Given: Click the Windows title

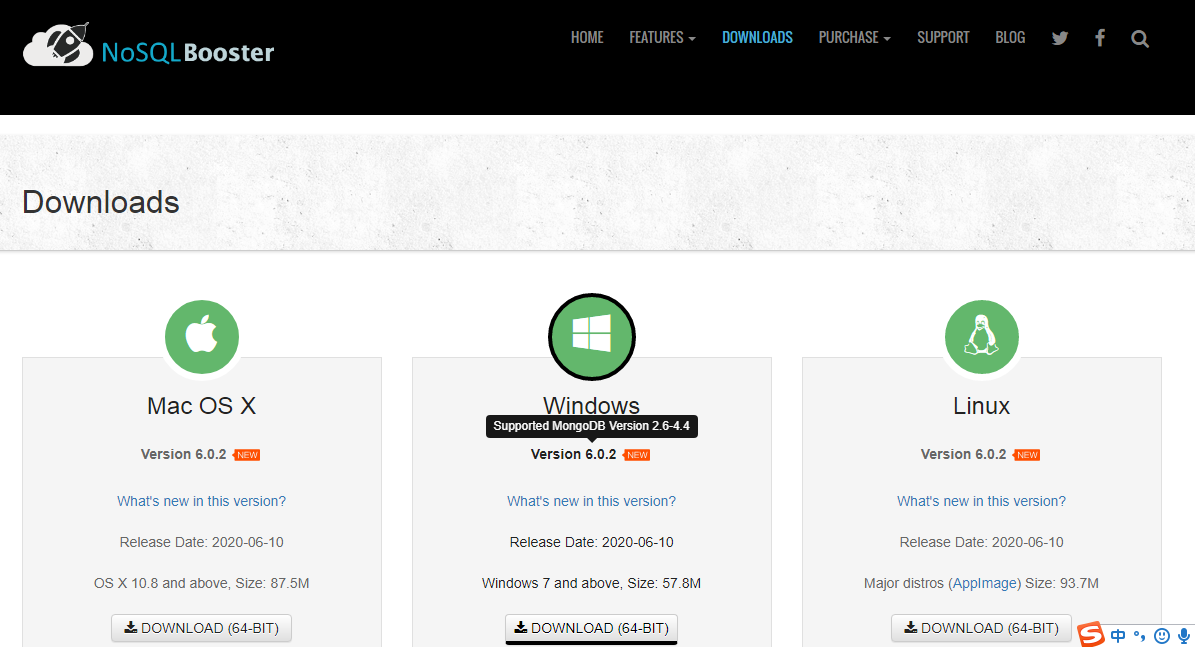Looking at the screenshot, I should (x=591, y=404).
